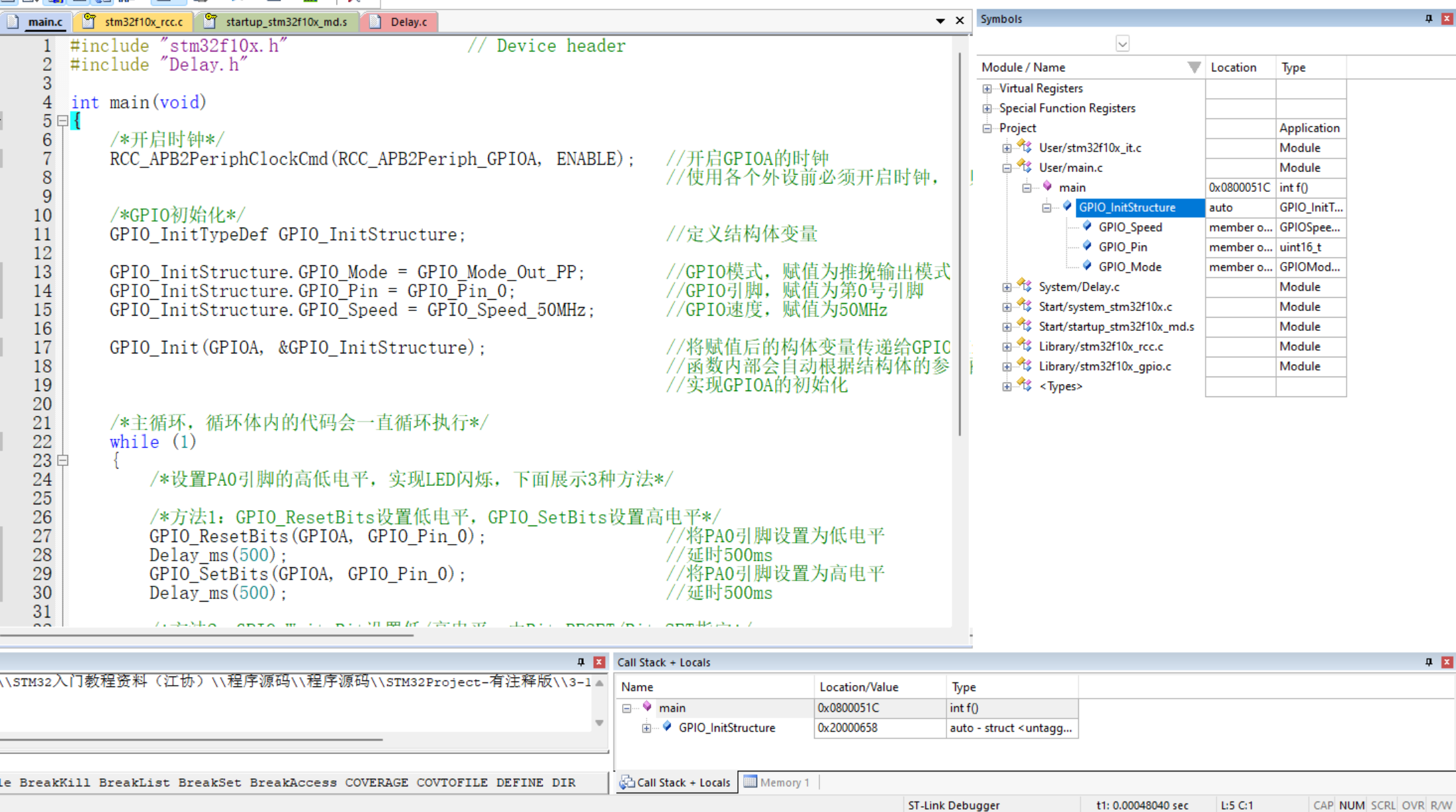Close the Command output panel
This screenshot has width=1456, height=812.
tap(599, 662)
